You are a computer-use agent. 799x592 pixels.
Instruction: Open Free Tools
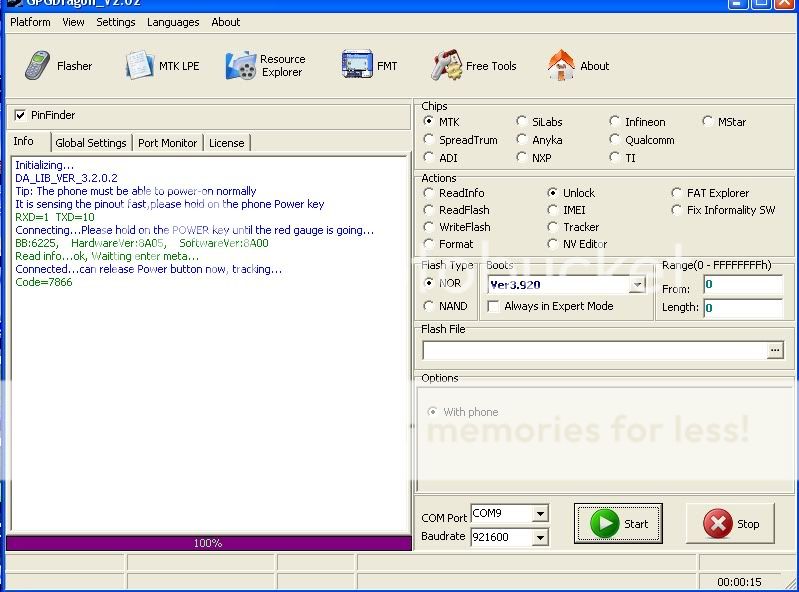click(x=474, y=66)
